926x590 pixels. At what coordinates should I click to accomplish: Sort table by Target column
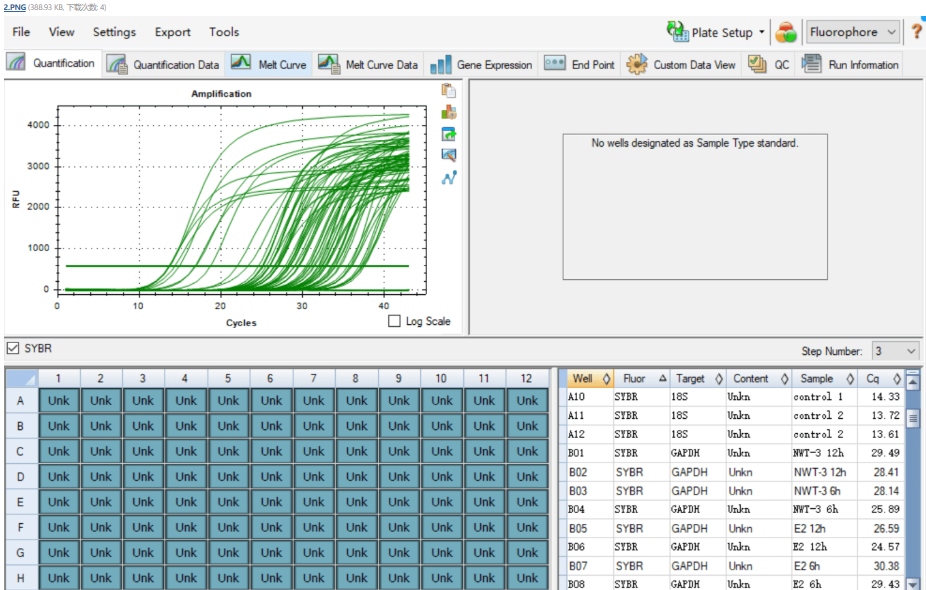(x=697, y=379)
